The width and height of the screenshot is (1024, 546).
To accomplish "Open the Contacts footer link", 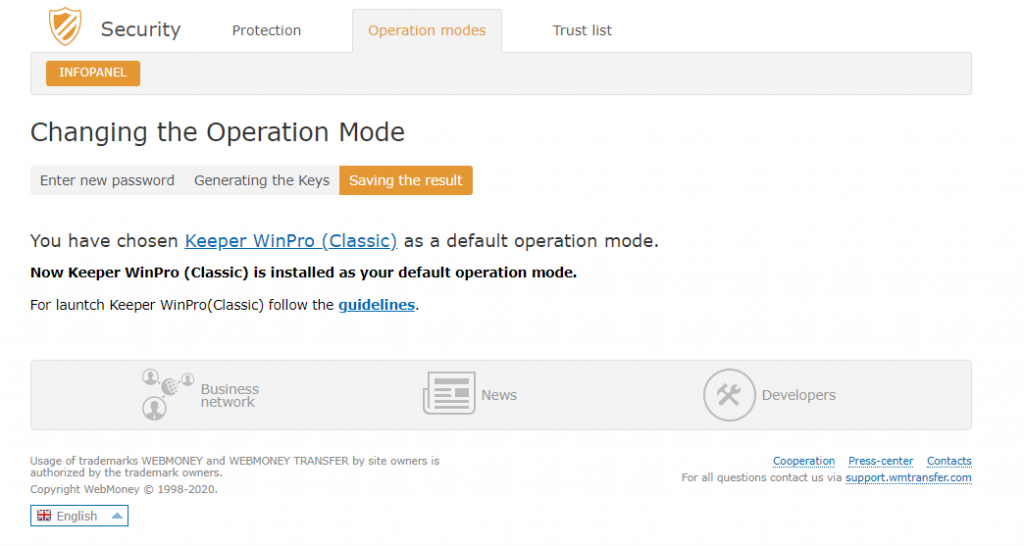I will click(x=949, y=461).
